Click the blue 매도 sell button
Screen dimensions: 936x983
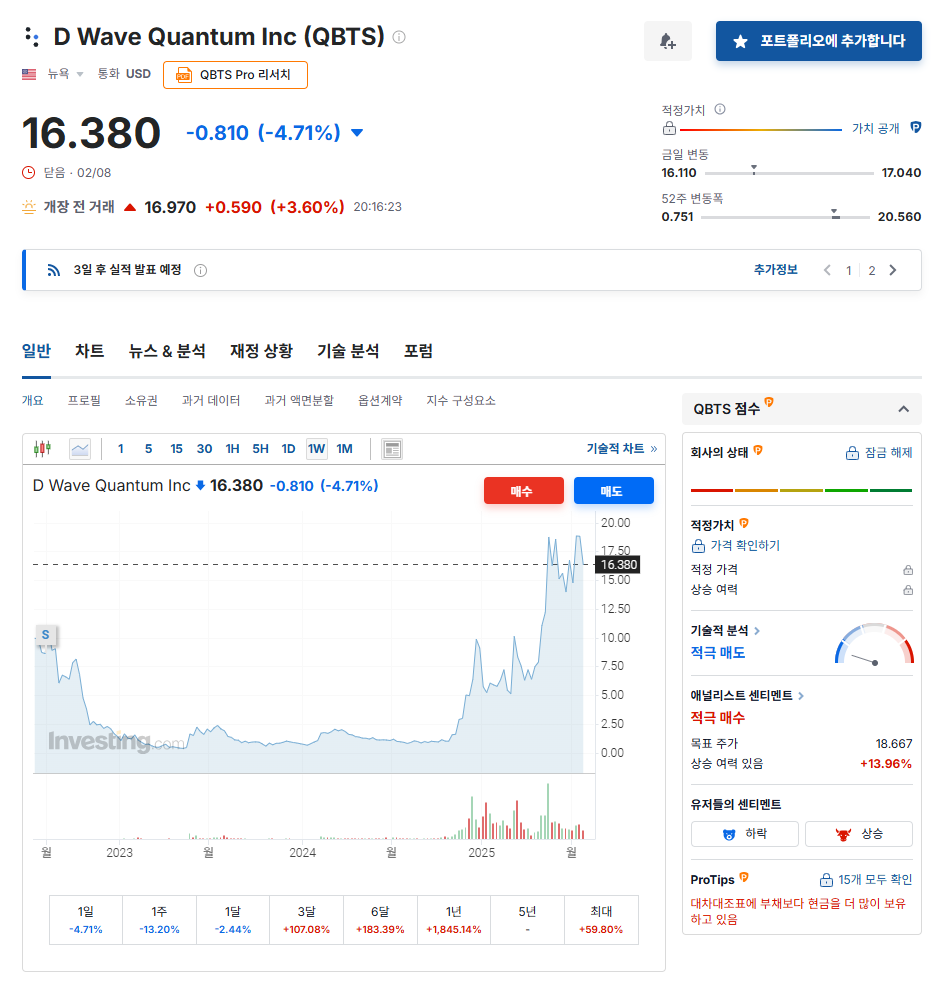point(614,491)
